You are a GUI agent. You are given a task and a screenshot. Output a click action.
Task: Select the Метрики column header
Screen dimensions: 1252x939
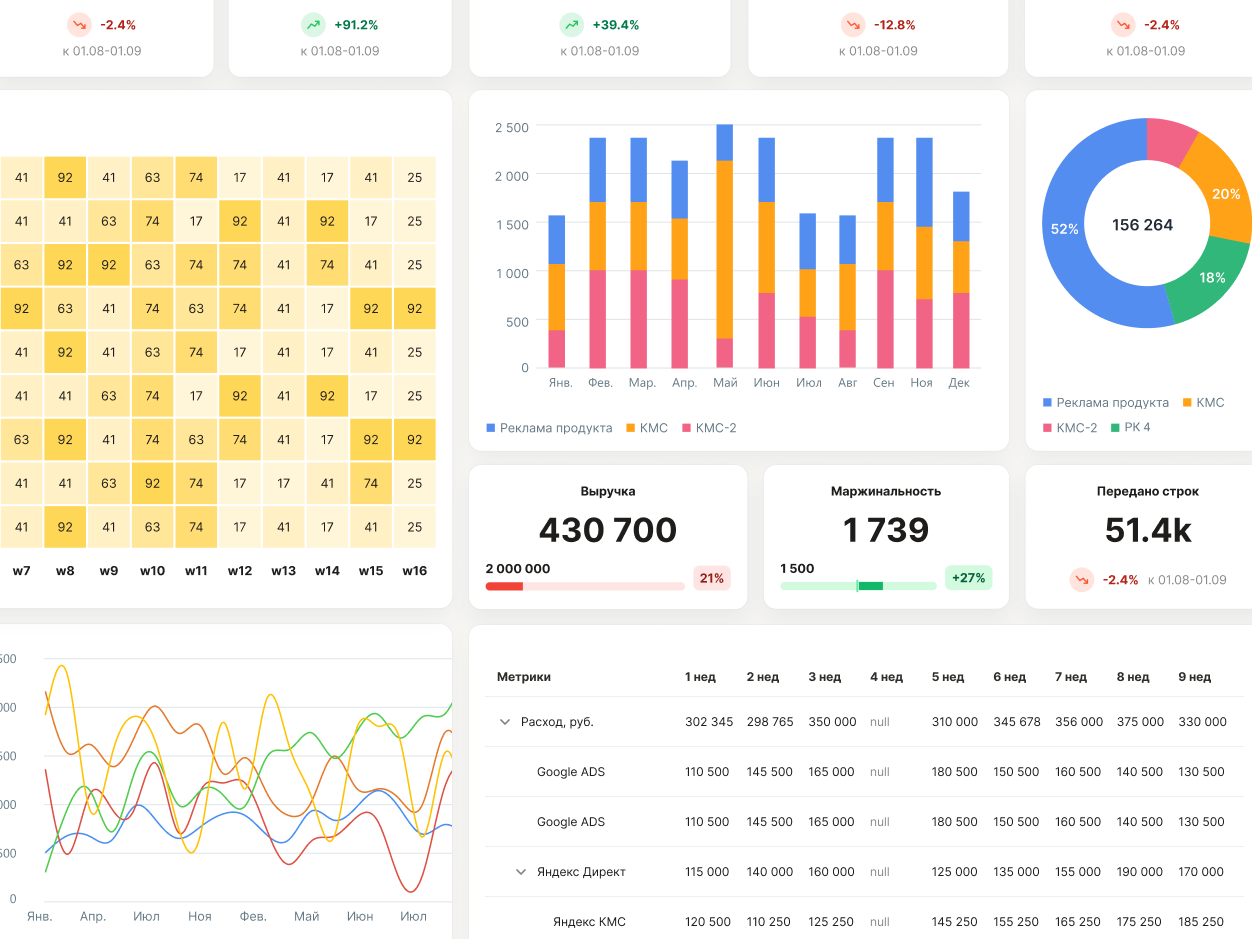(524, 677)
